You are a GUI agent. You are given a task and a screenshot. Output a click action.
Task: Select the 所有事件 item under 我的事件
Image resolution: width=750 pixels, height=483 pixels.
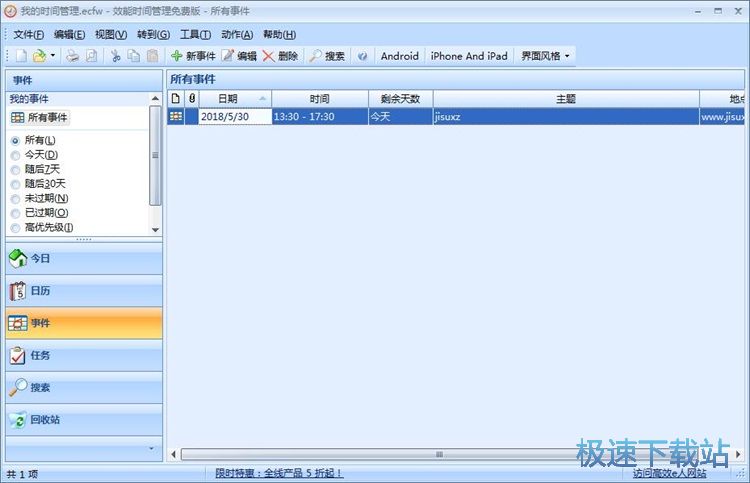[x=40, y=118]
